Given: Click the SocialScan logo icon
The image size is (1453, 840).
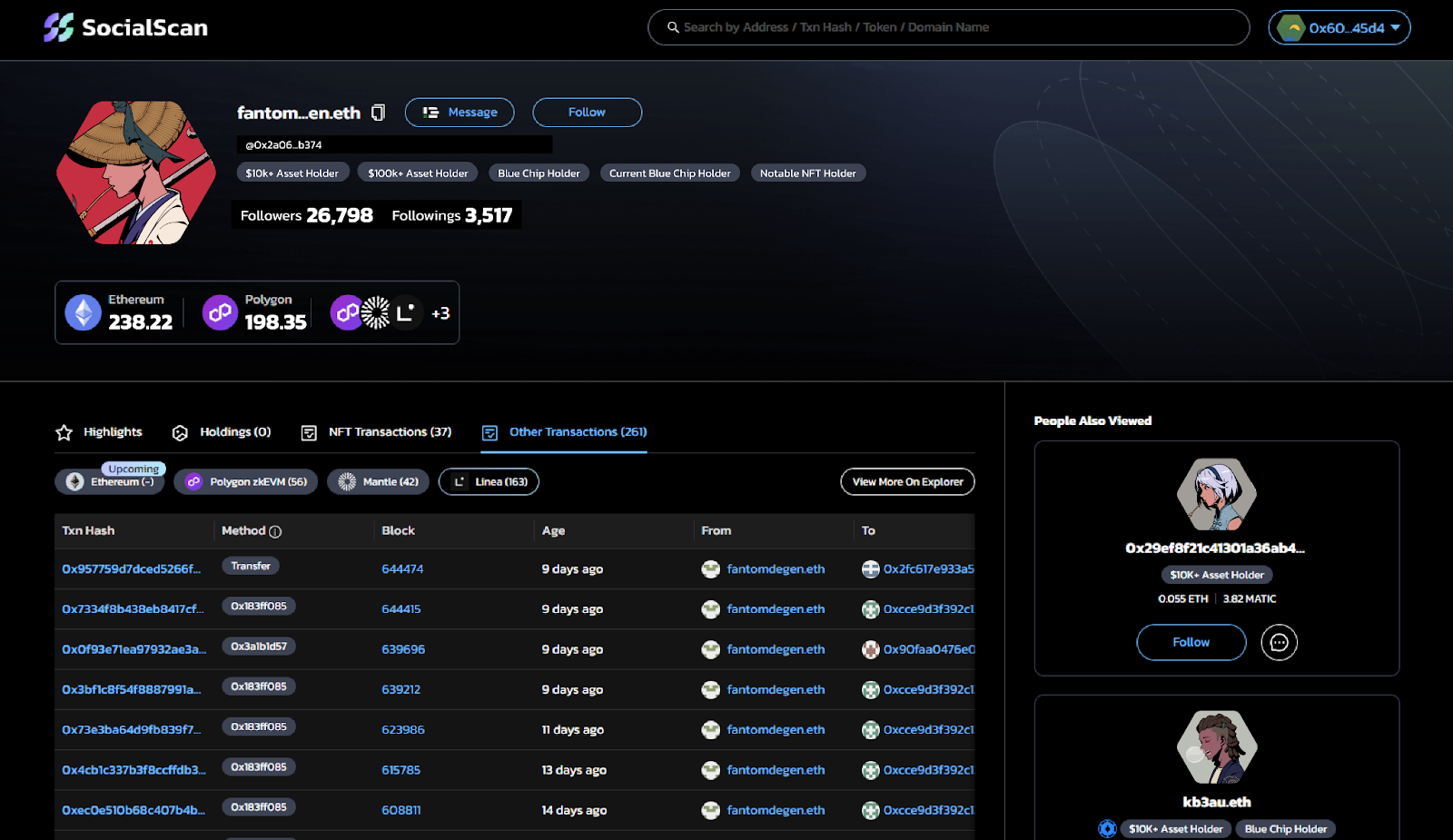Looking at the screenshot, I should [x=59, y=27].
